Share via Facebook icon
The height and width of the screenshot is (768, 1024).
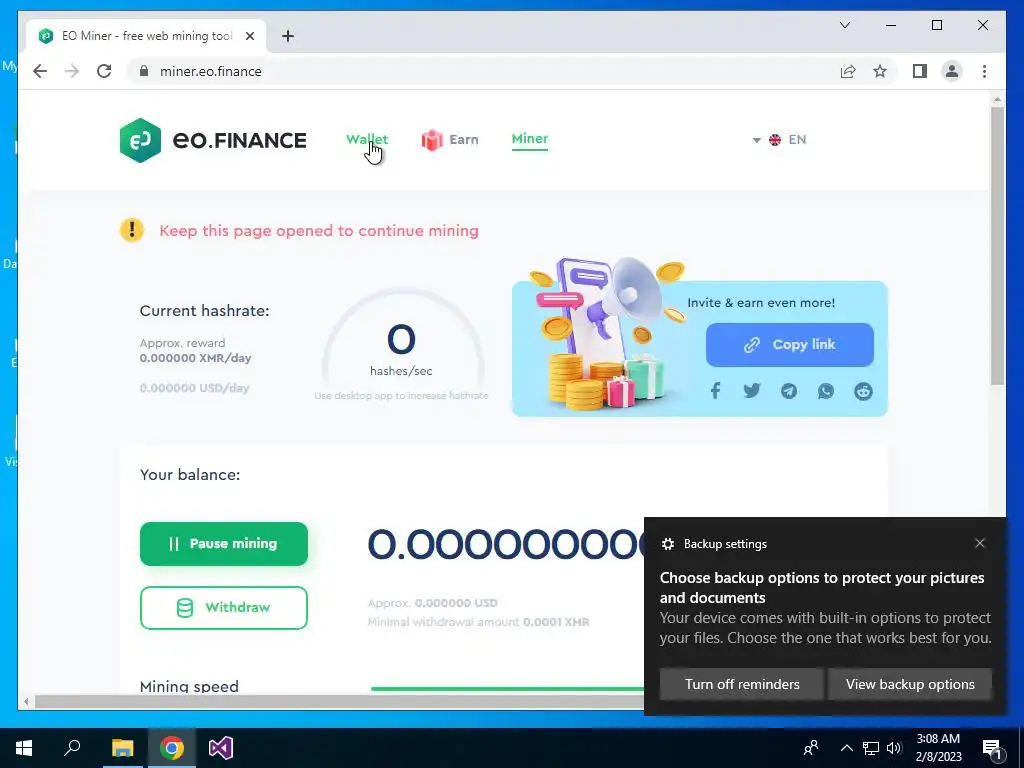click(716, 391)
